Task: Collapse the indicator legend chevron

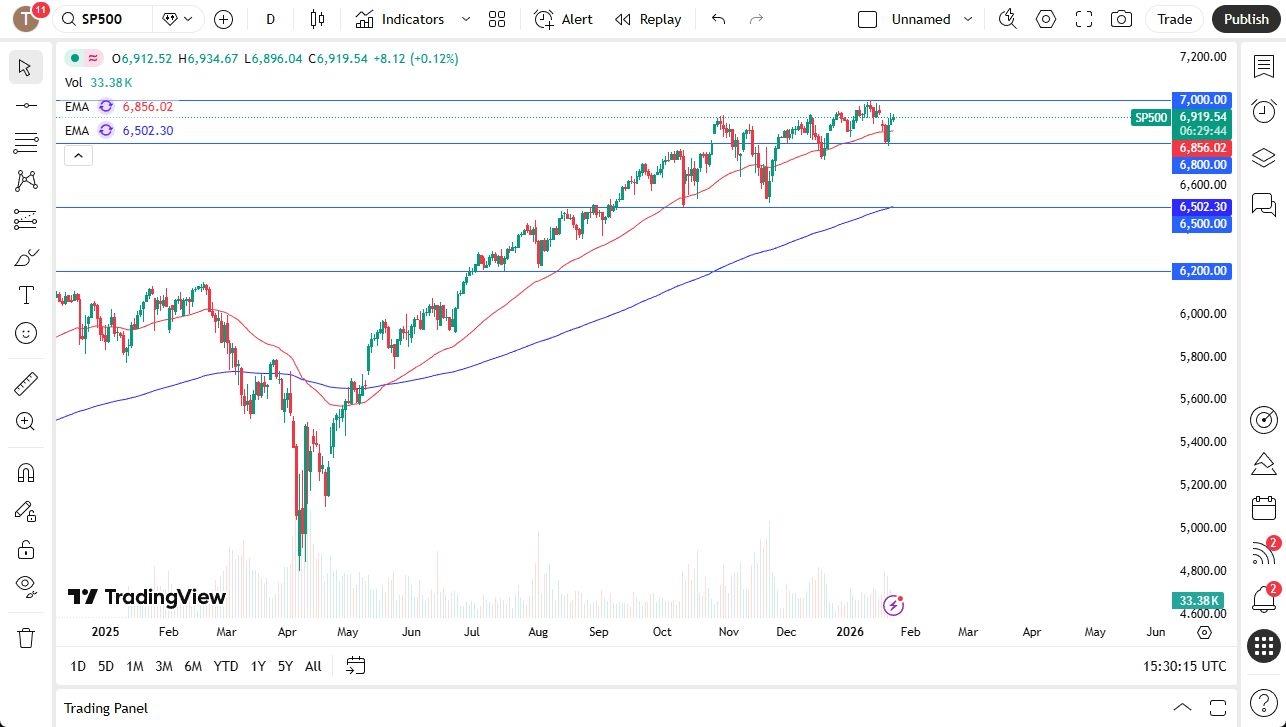Action: pyautogui.click(x=79, y=155)
